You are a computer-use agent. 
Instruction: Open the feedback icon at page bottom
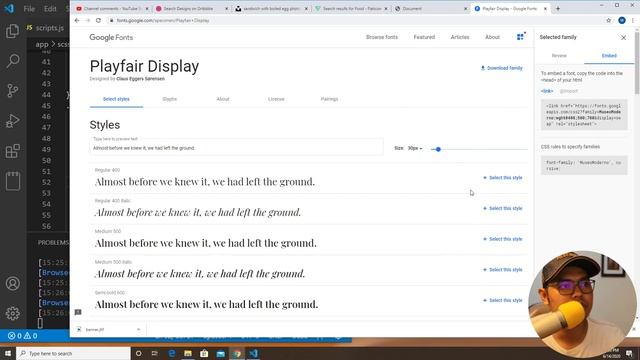78,312
